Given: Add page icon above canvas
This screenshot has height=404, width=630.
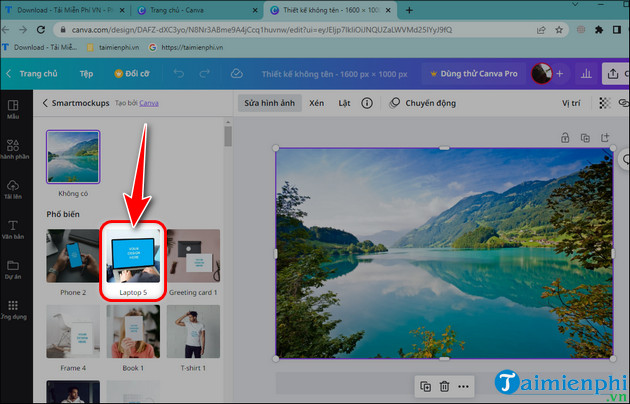Looking at the screenshot, I should coord(605,138).
